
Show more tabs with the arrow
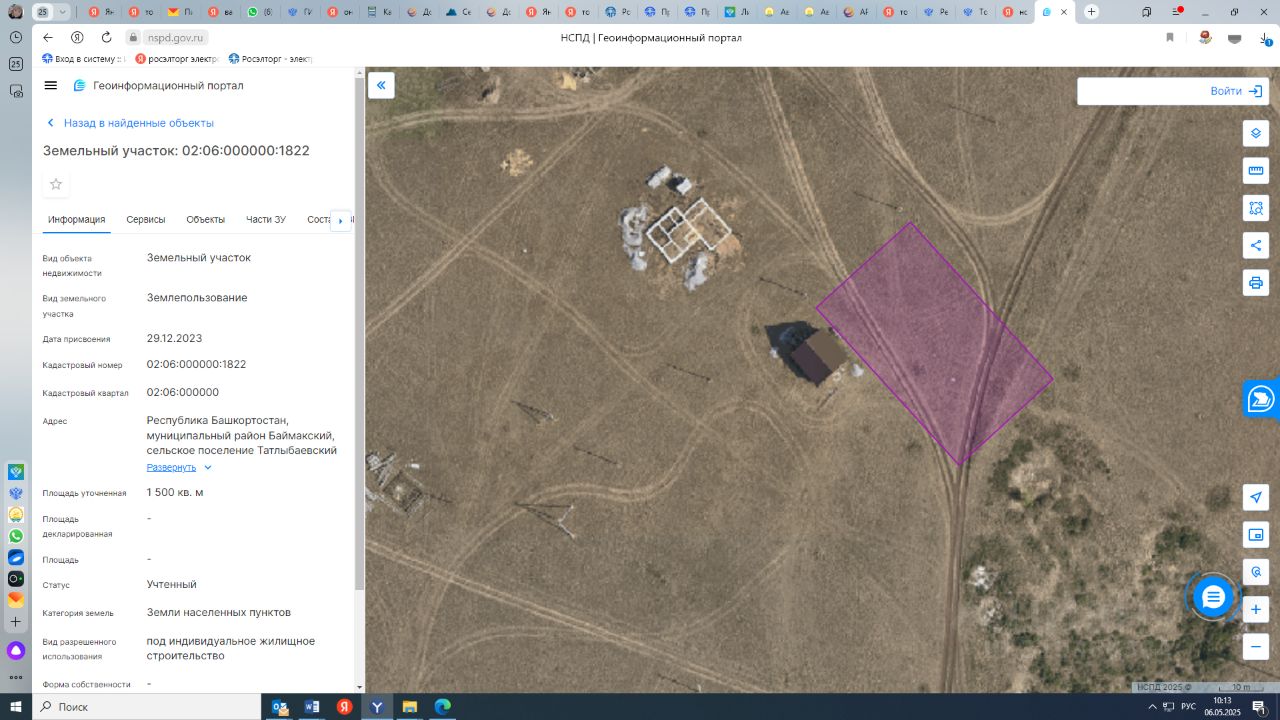340,221
